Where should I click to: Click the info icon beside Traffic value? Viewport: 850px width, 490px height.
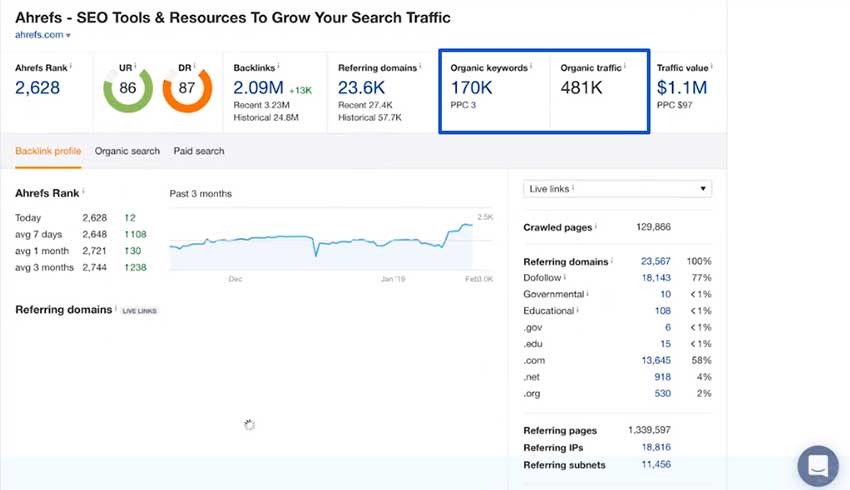711,66
